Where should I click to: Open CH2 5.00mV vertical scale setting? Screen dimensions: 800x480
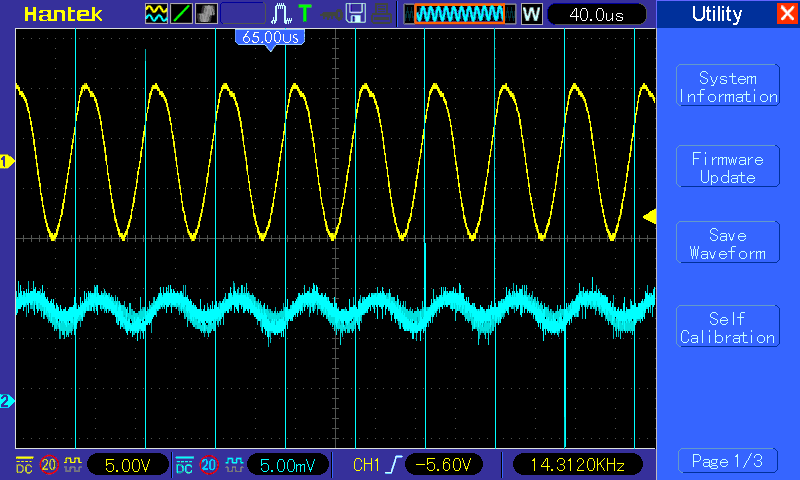click(x=287, y=465)
